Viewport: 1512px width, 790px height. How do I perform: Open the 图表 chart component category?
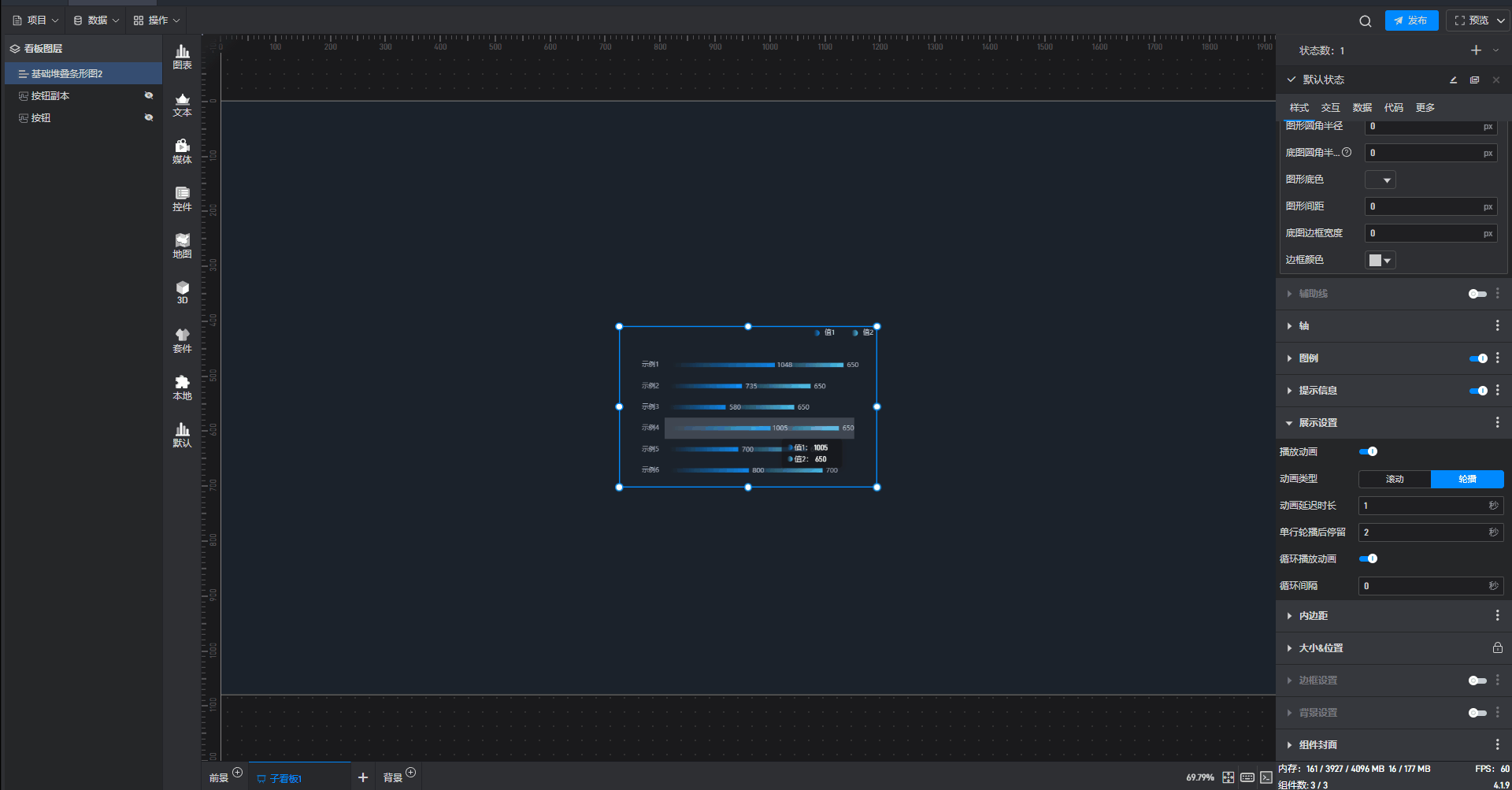[182, 57]
